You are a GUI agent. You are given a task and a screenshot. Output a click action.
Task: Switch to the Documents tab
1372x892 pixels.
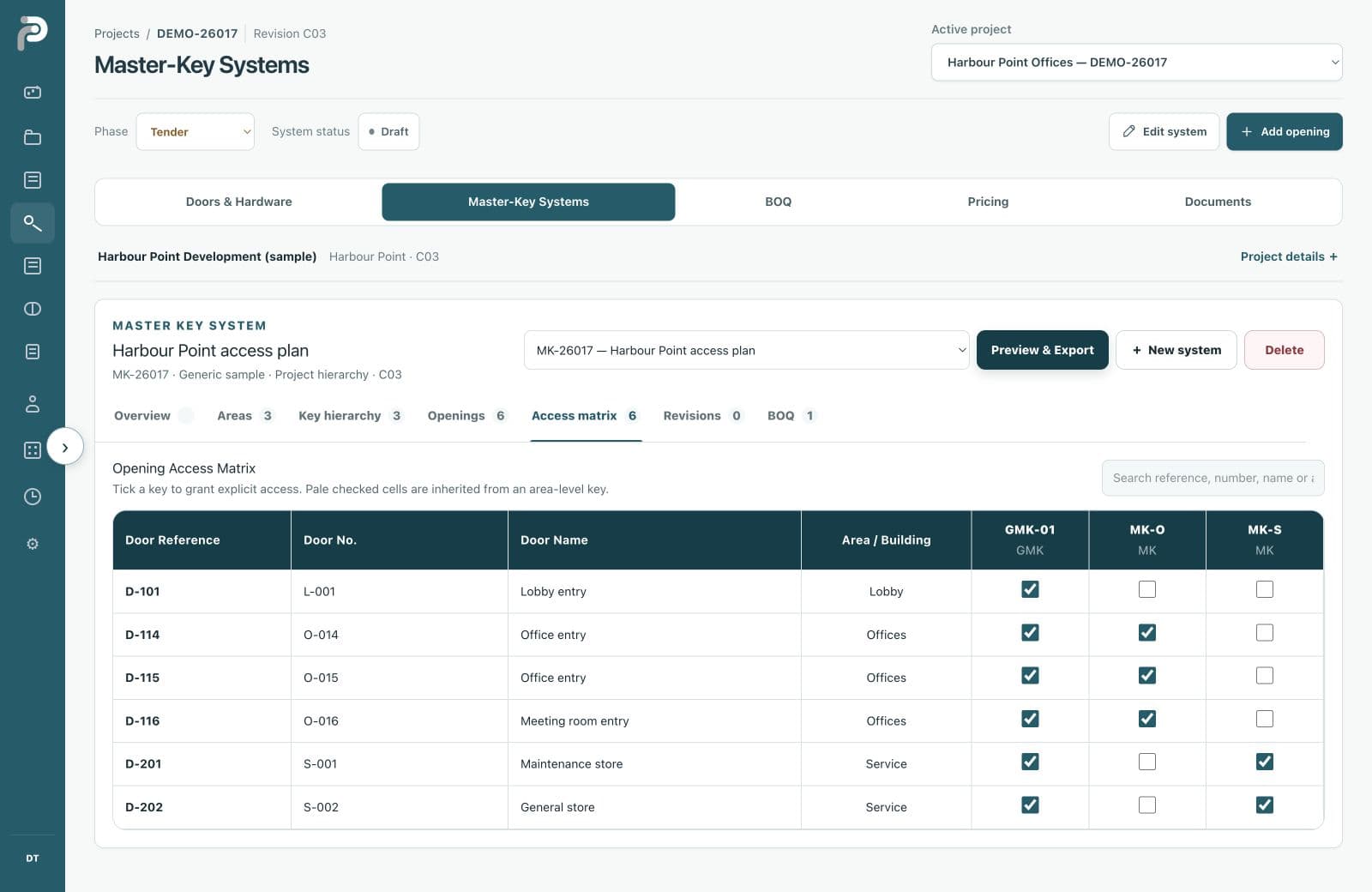pyautogui.click(x=1218, y=202)
